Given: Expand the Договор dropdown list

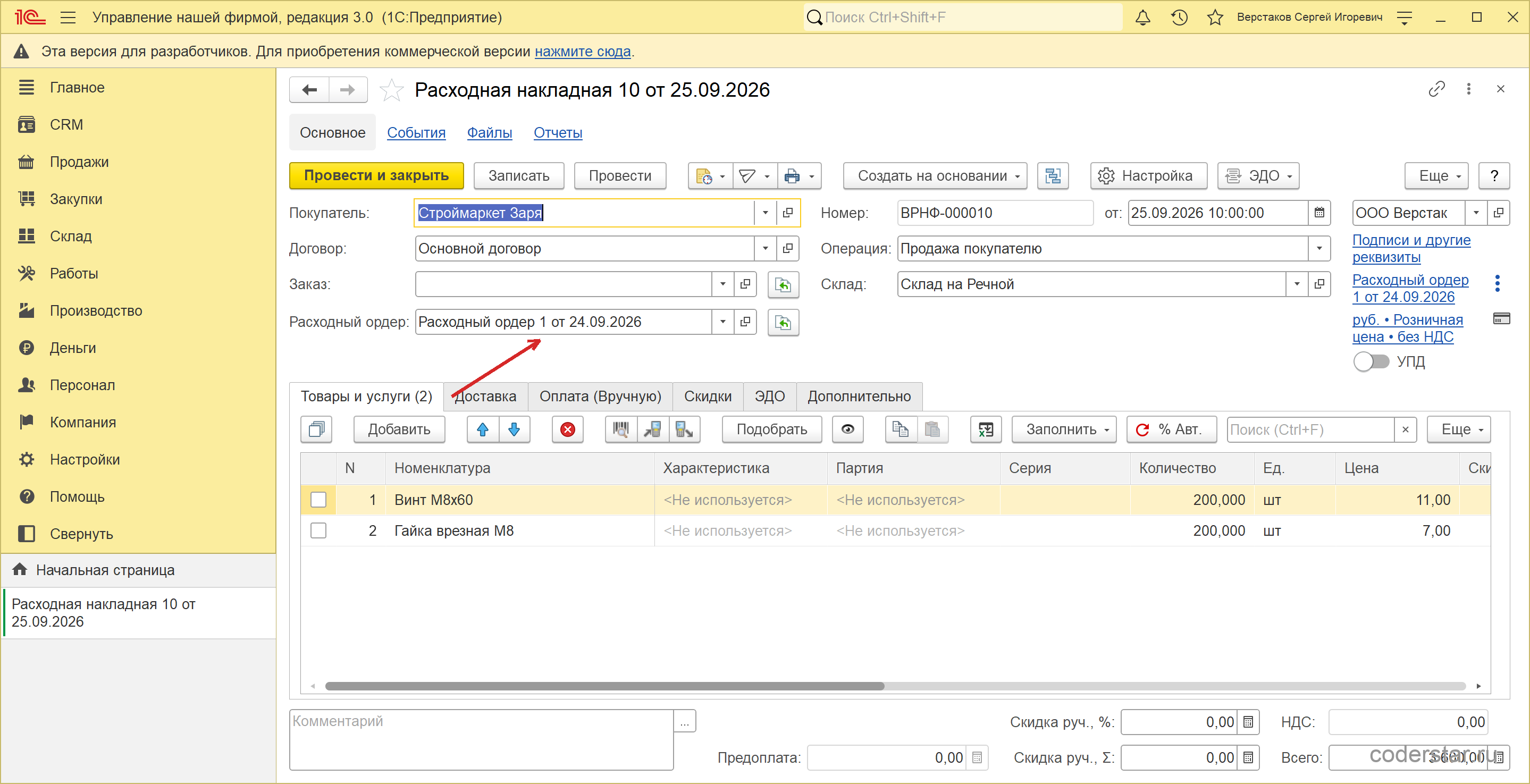Looking at the screenshot, I should [765, 248].
